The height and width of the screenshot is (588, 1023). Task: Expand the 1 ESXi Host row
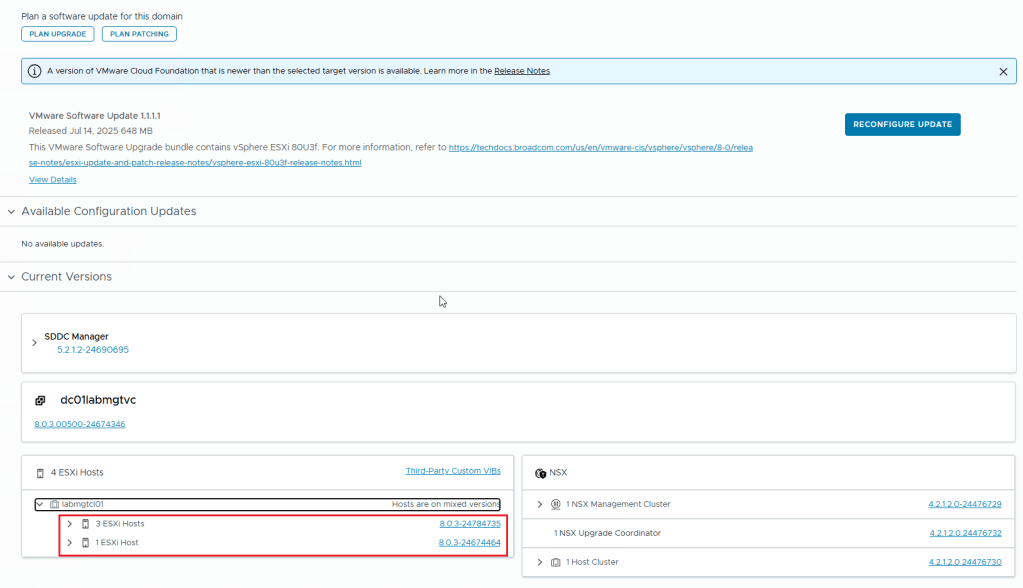pyautogui.click(x=69, y=543)
